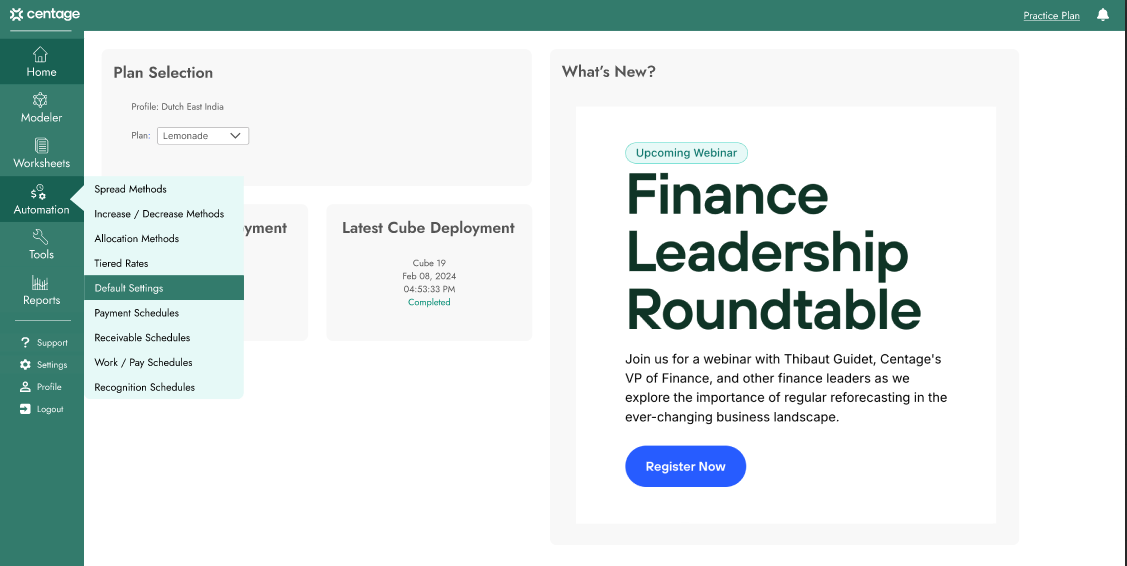
Task: Open the Worksheets sidebar icon
Action: [41, 146]
